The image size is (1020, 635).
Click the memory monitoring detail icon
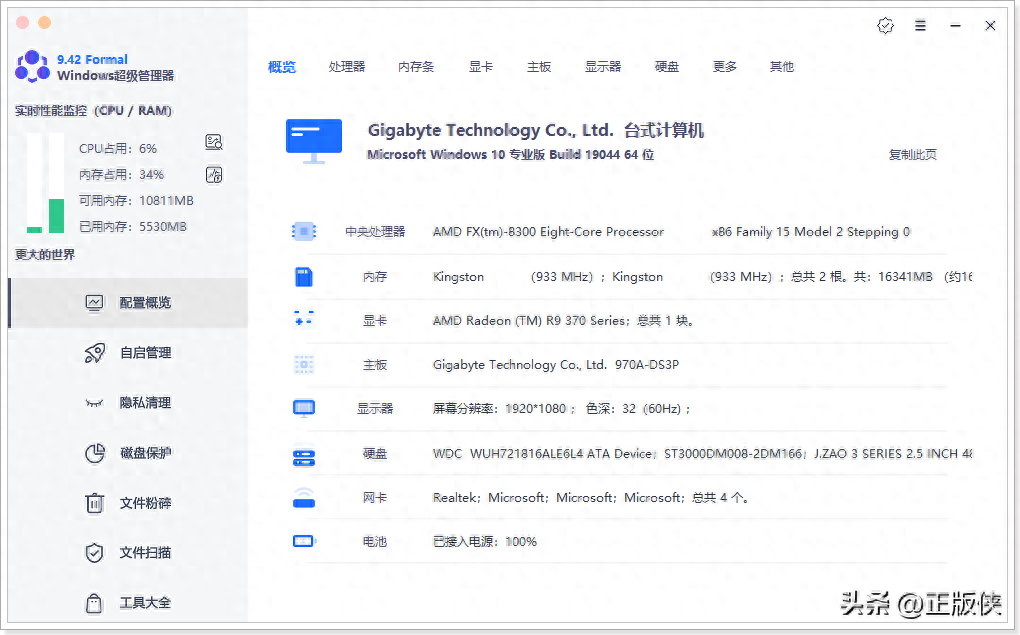click(x=214, y=174)
